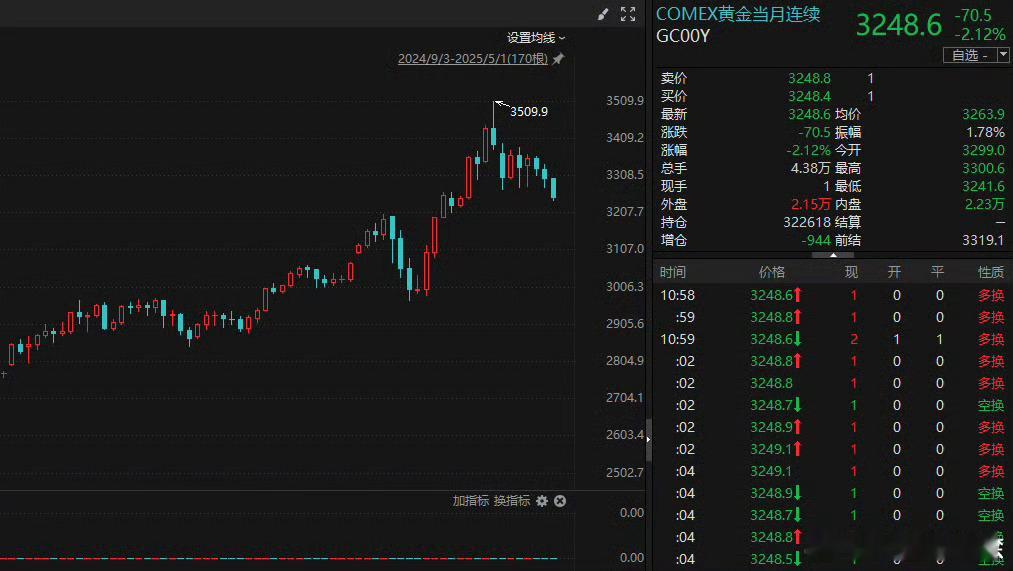This screenshot has width=1013, height=571.
Task: Click the -2.12% change in header
Action: point(979,34)
